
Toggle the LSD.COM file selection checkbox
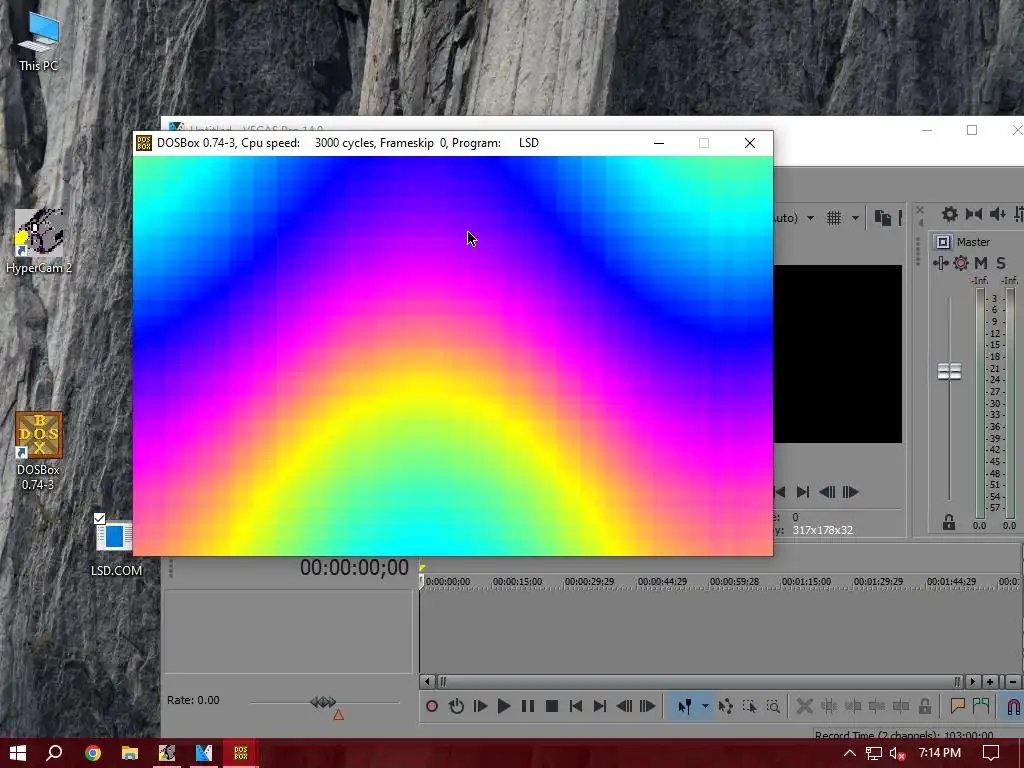pyautogui.click(x=99, y=519)
